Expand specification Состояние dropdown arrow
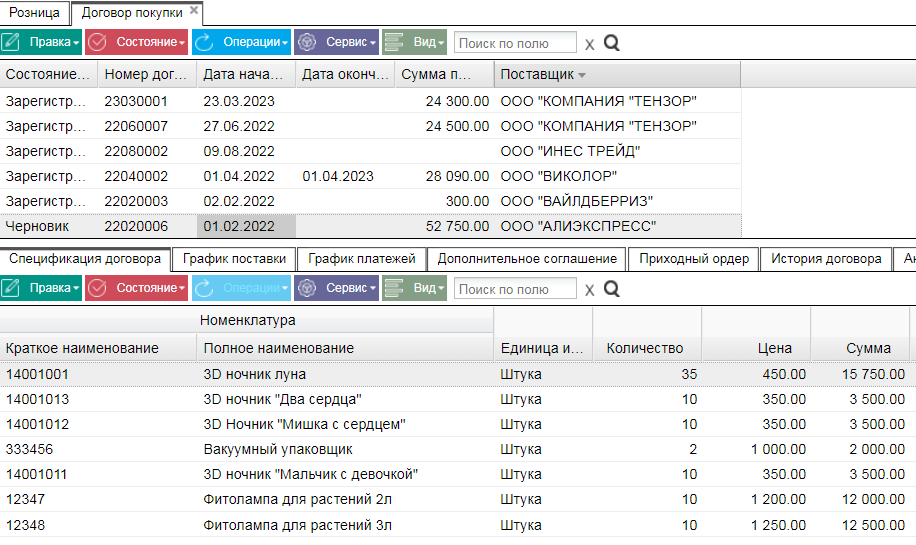This screenshot has height=545, width=916. coord(182,289)
